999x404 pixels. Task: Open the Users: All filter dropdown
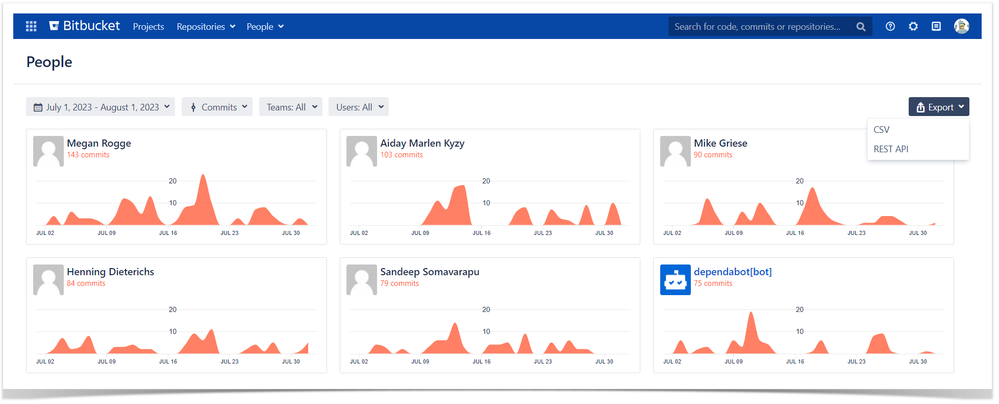(x=359, y=107)
